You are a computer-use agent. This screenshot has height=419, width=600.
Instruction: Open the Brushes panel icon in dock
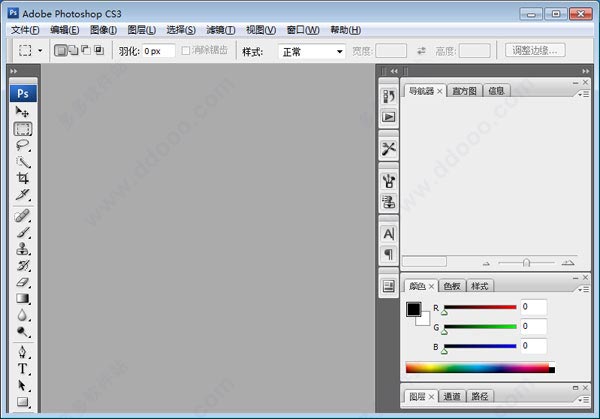pyautogui.click(x=389, y=181)
